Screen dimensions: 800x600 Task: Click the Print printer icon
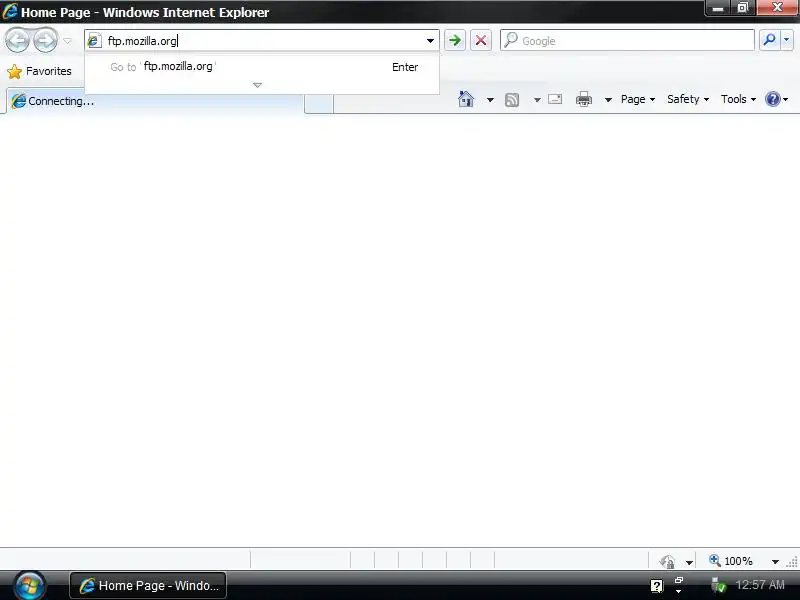584,99
